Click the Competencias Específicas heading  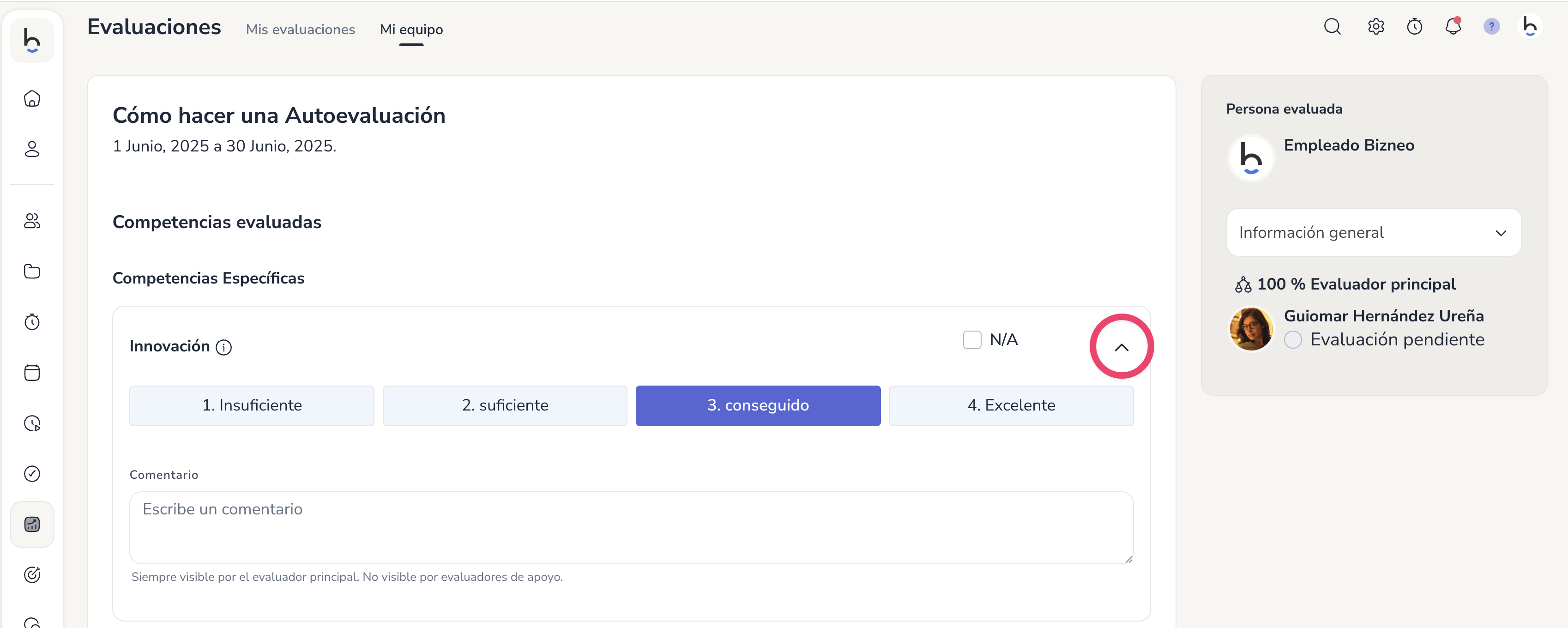[x=208, y=278]
